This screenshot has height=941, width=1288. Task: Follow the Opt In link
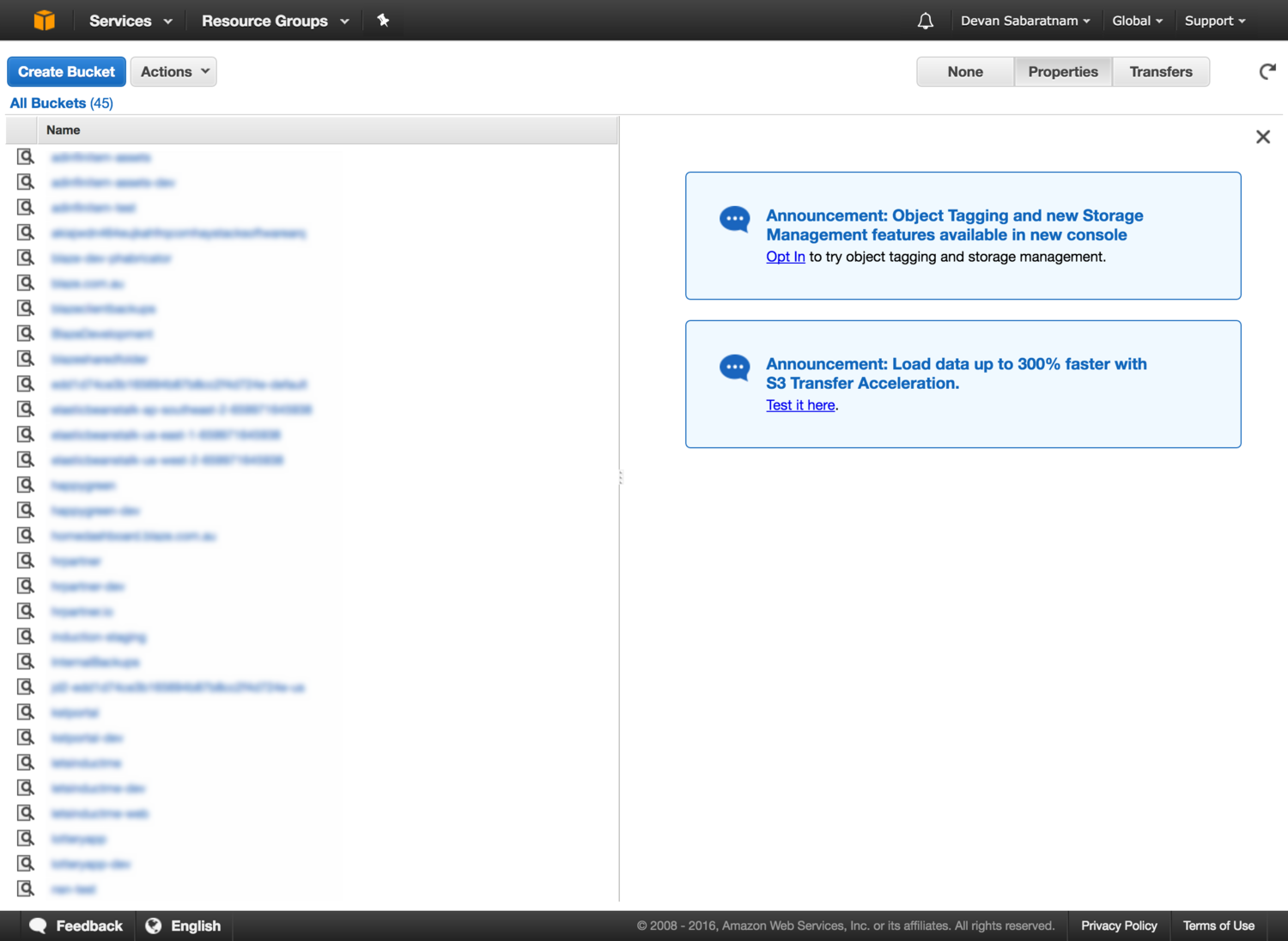coord(786,257)
